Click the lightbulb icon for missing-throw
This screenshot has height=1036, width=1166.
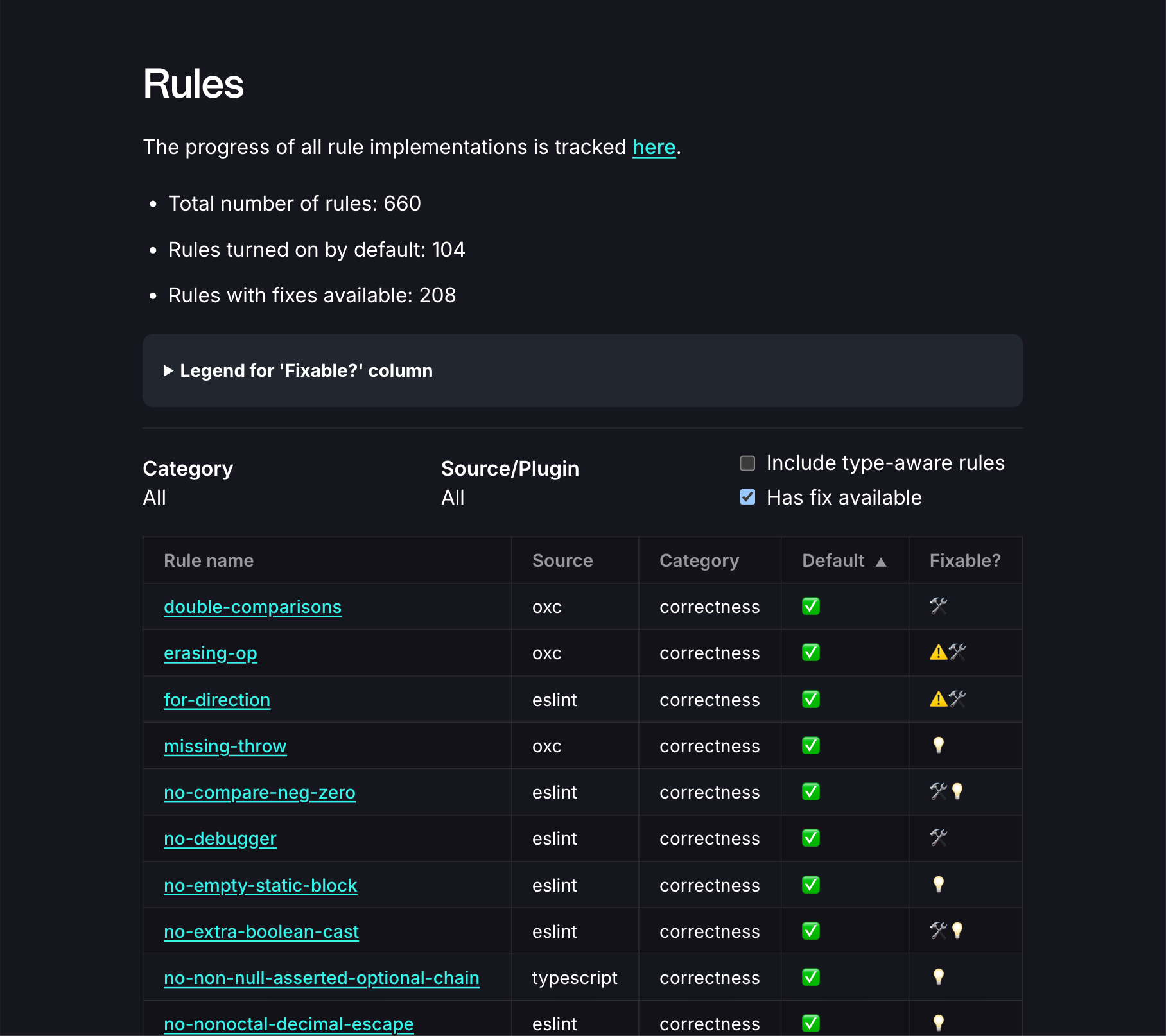click(x=938, y=745)
